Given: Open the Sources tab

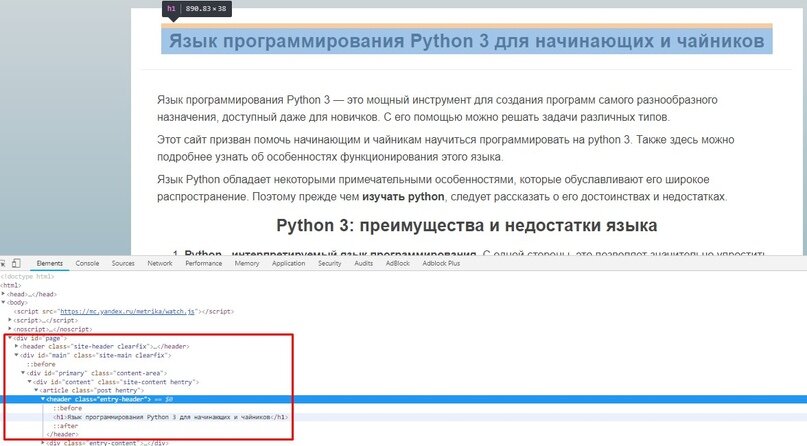Looking at the screenshot, I should 123,263.
